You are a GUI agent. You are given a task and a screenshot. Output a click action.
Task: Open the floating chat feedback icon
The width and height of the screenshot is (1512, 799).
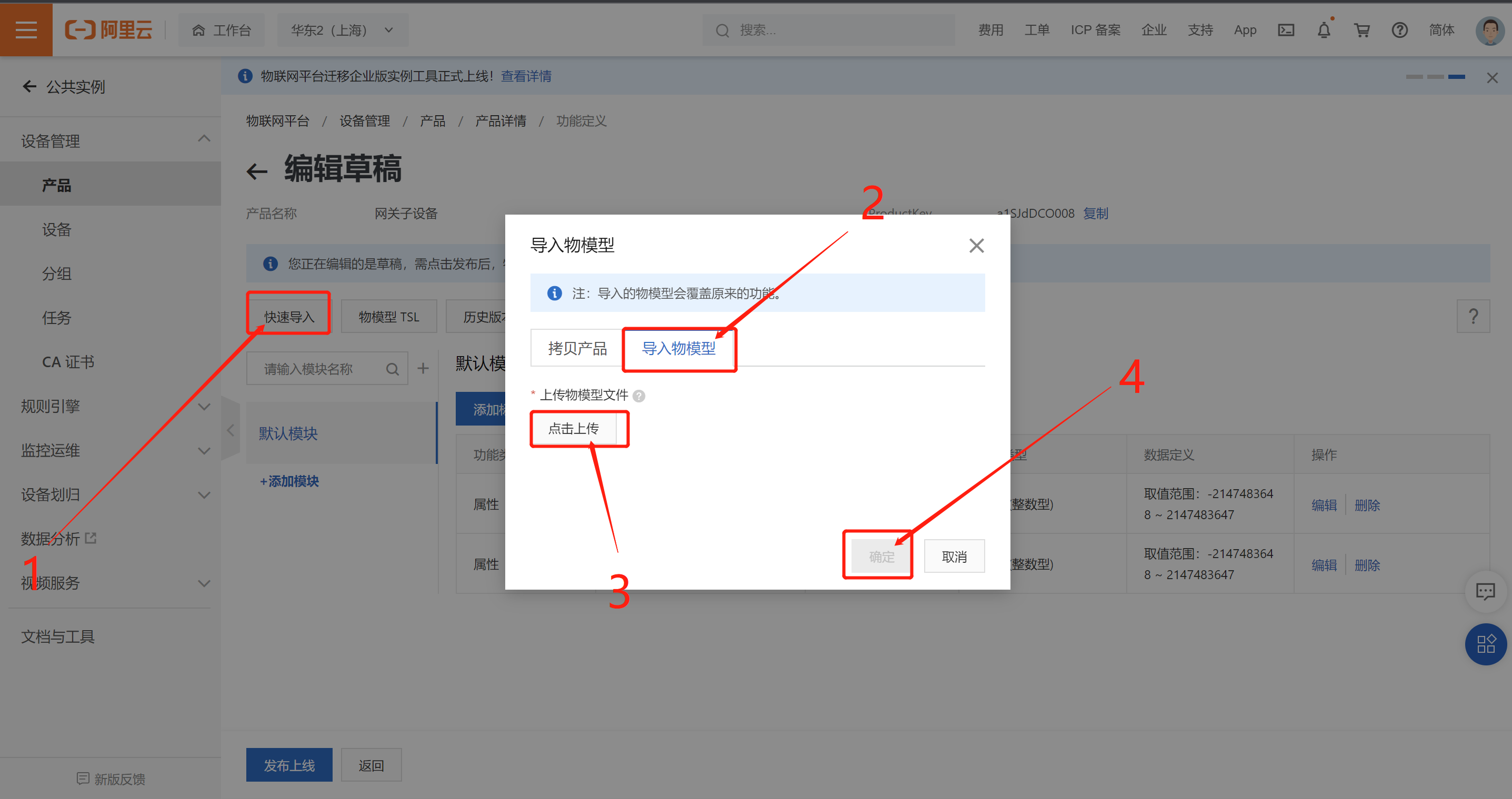tap(1485, 591)
